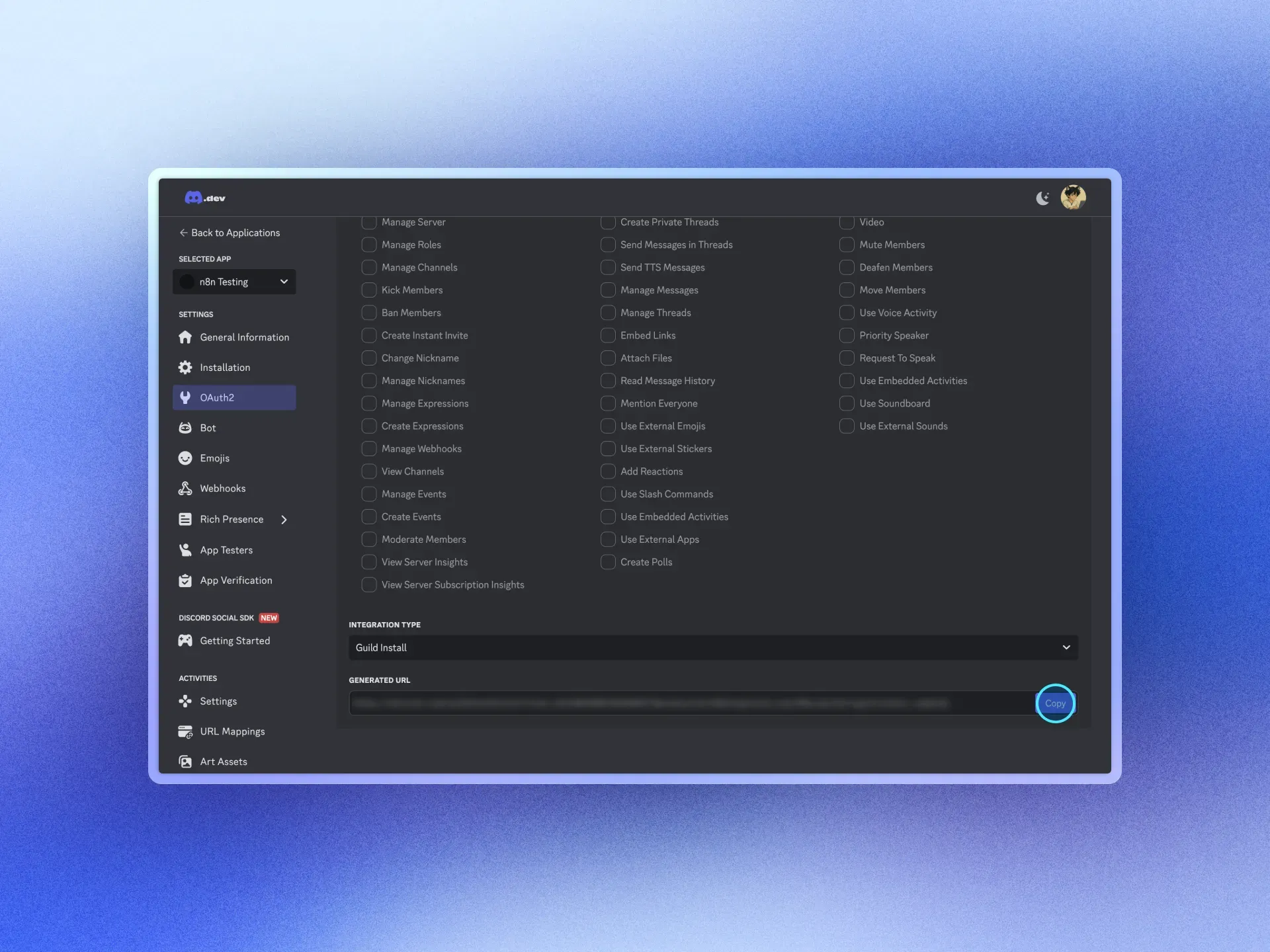
Task: Expand the Rich Presence submenu chevron
Action: (x=284, y=520)
